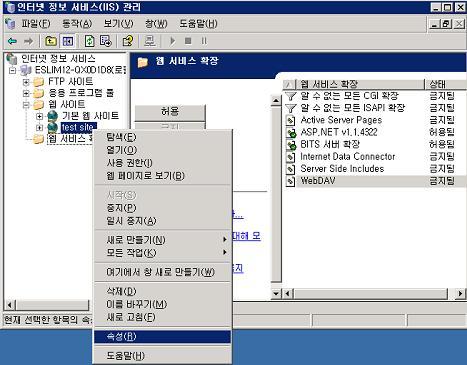Click the MMC child window restore button
This screenshot has height=365, width=467.
tap(446, 24)
